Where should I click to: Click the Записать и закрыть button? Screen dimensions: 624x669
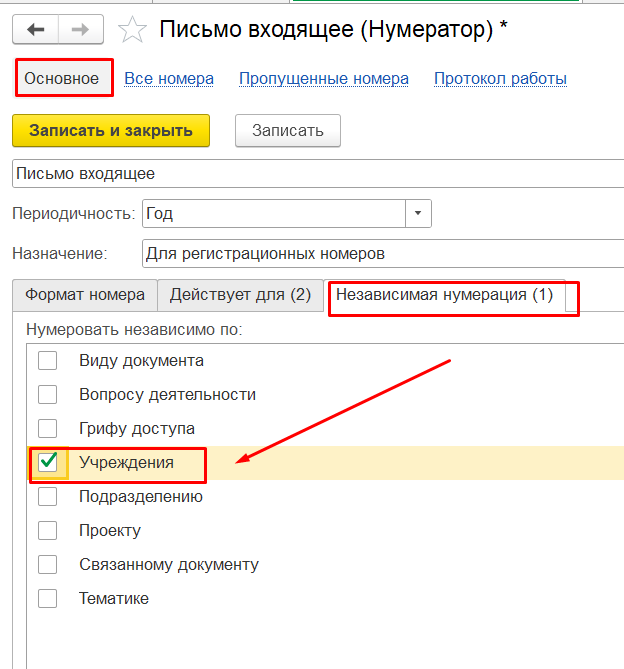point(111,131)
